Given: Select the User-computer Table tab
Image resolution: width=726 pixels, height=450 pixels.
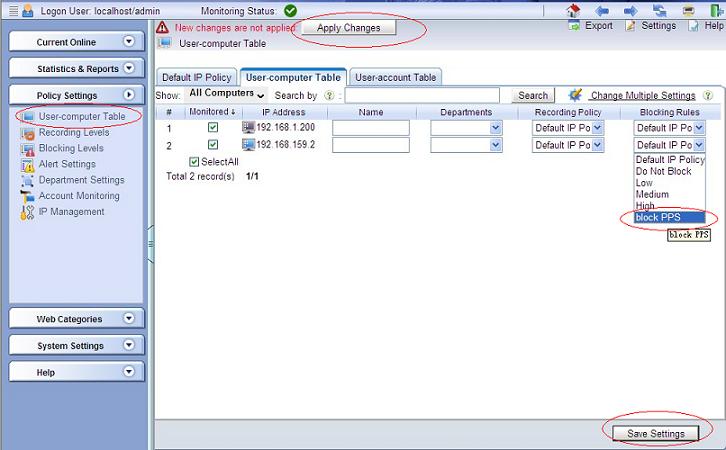Looking at the screenshot, I should [293, 77].
